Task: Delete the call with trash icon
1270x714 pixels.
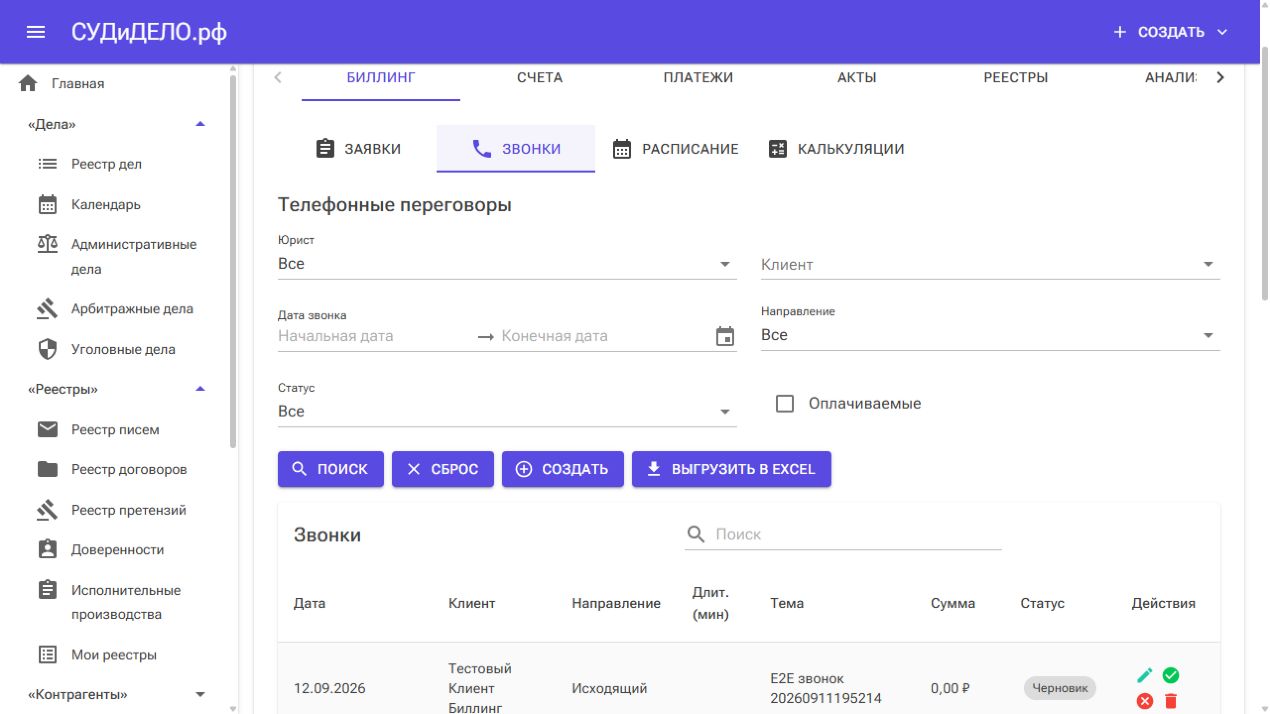Action: click(x=1171, y=701)
